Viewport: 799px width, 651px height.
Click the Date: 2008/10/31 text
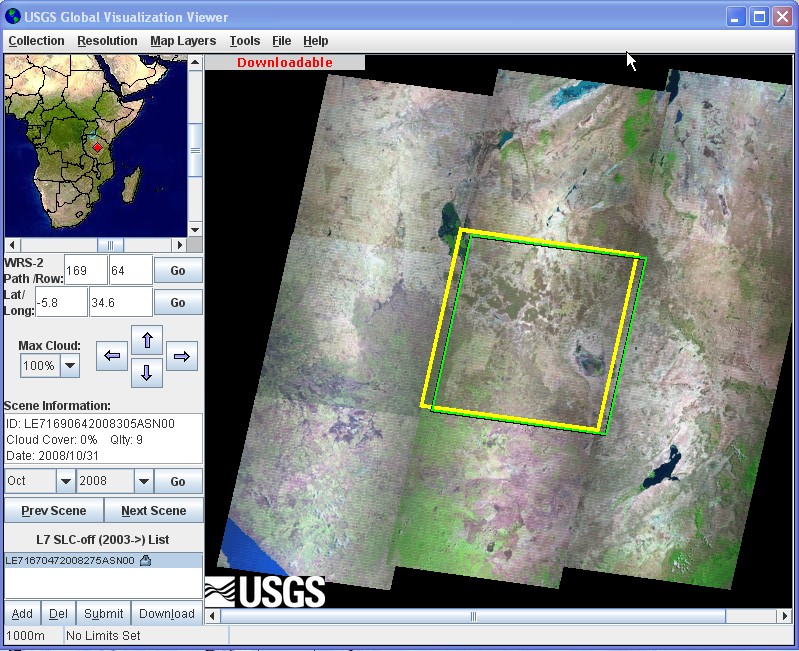click(x=52, y=455)
